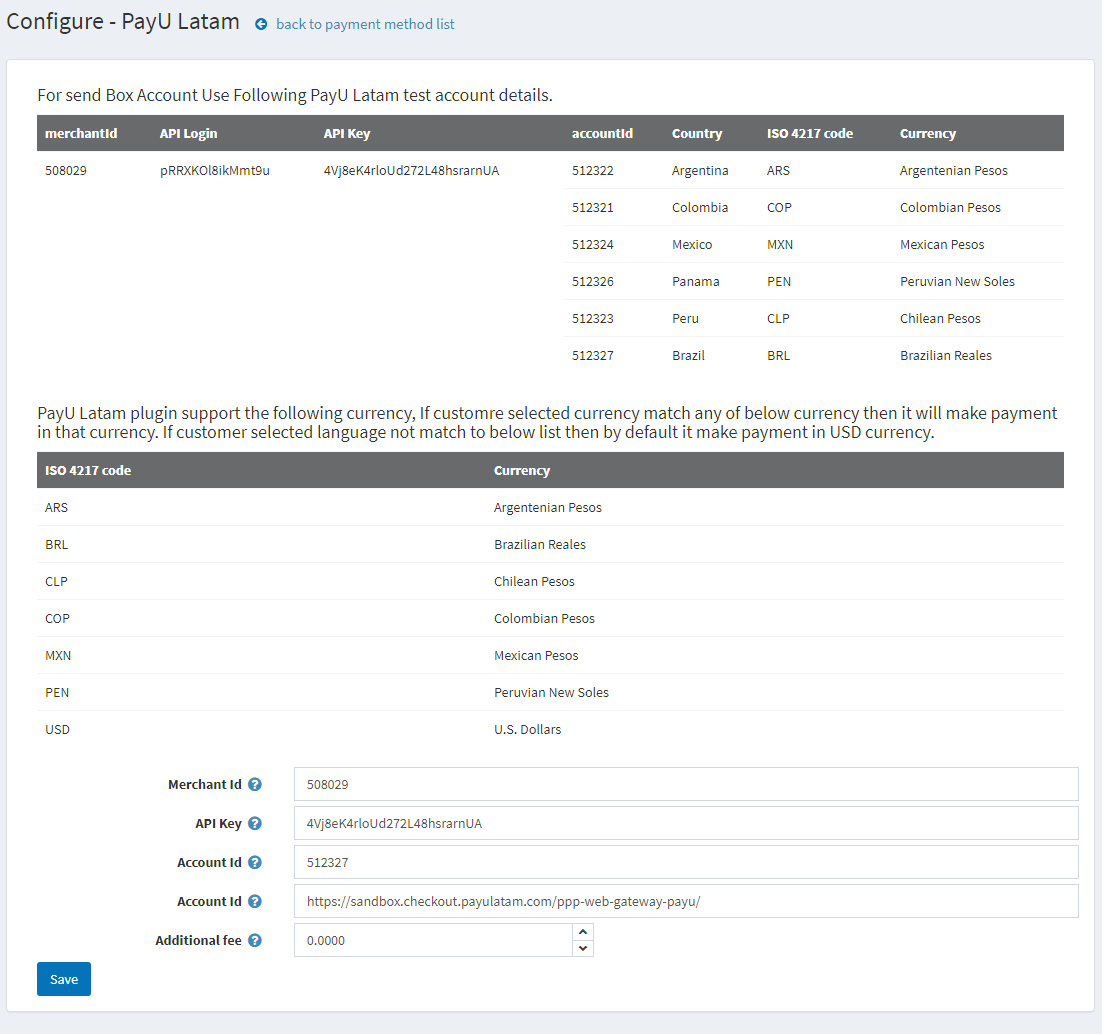1102x1034 pixels.
Task: Select accountId 512322 for Argentina
Action: tap(592, 171)
